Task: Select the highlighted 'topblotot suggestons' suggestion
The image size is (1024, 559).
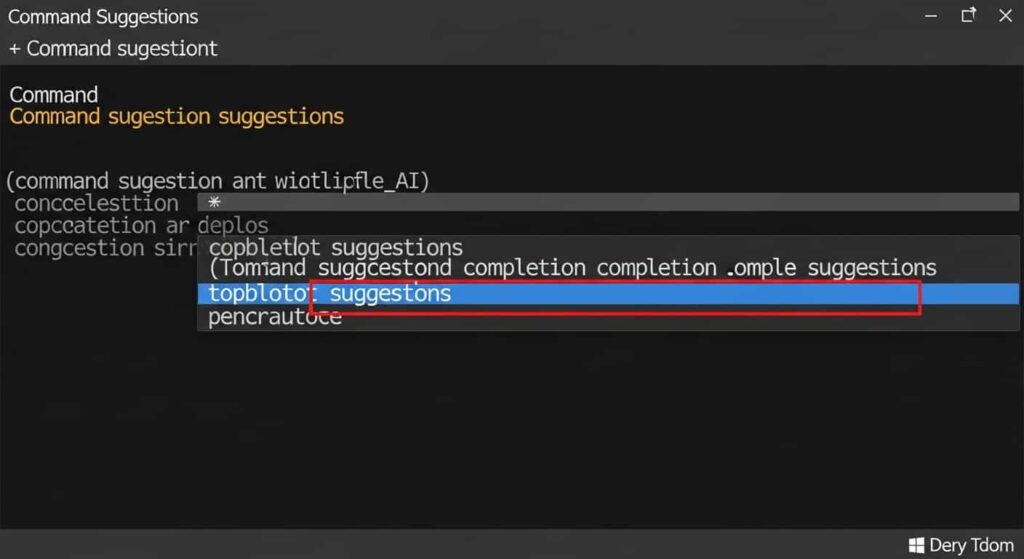Action: 608,294
